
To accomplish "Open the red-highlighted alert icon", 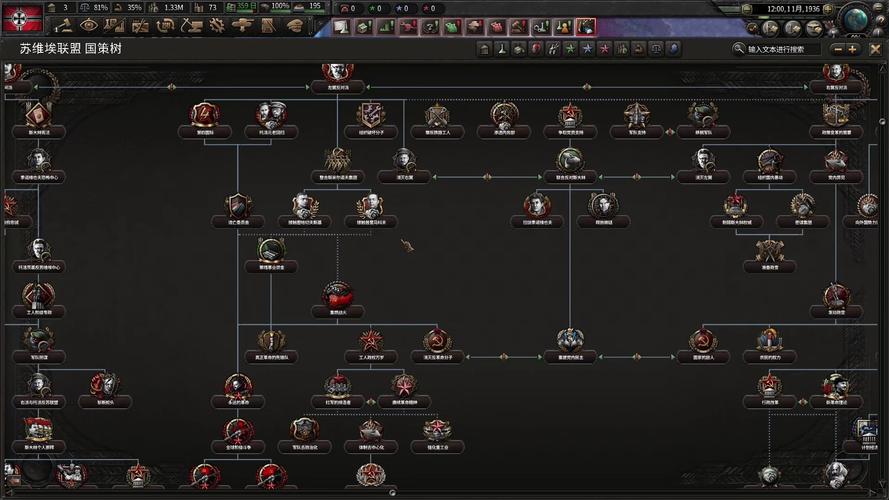I will coord(586,26).
